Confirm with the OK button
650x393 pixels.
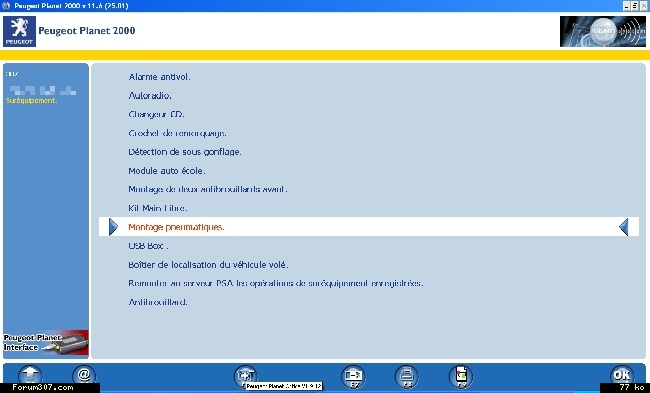pos(622,375)
